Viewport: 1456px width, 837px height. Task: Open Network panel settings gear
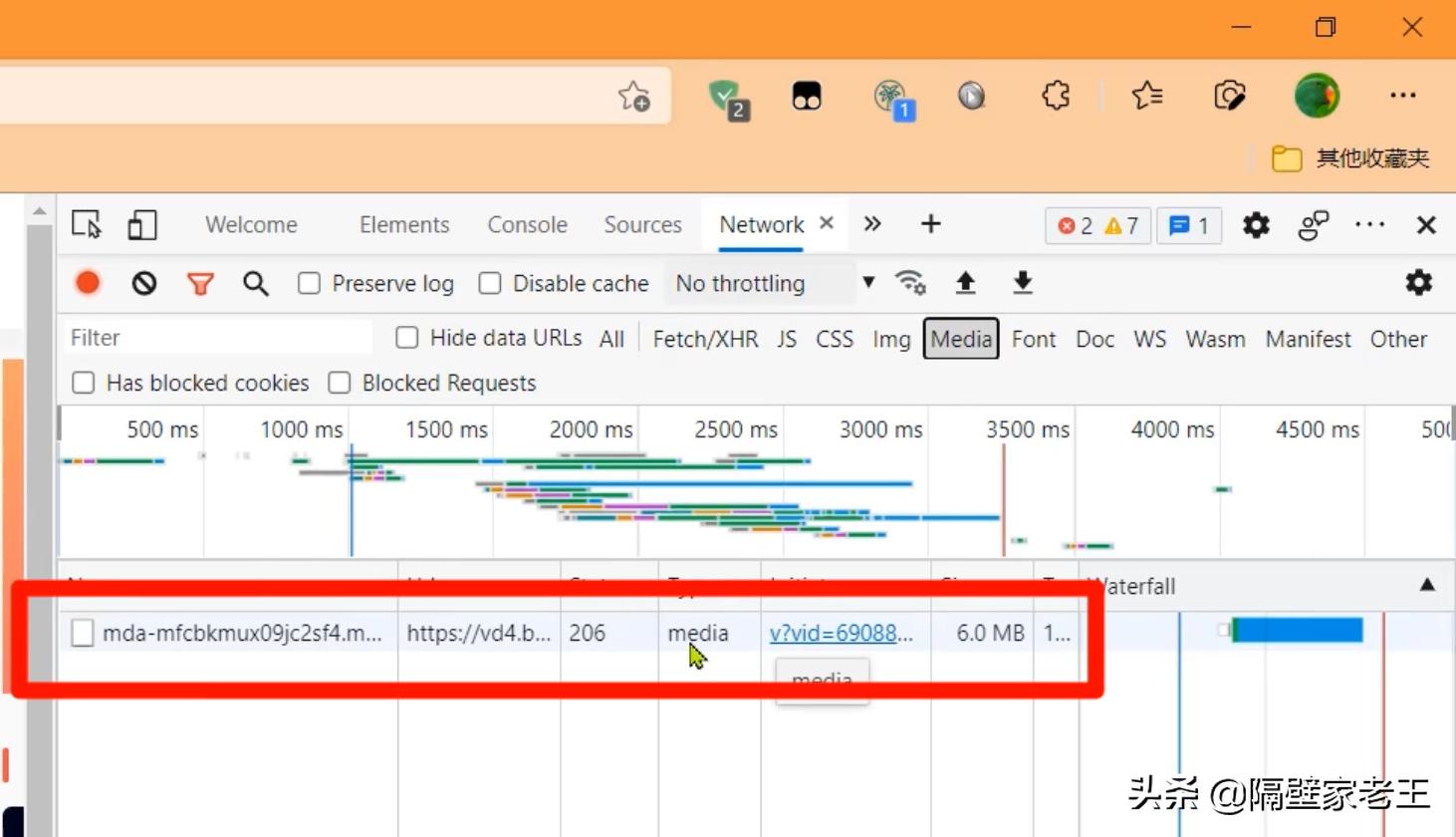(1418, 283)
